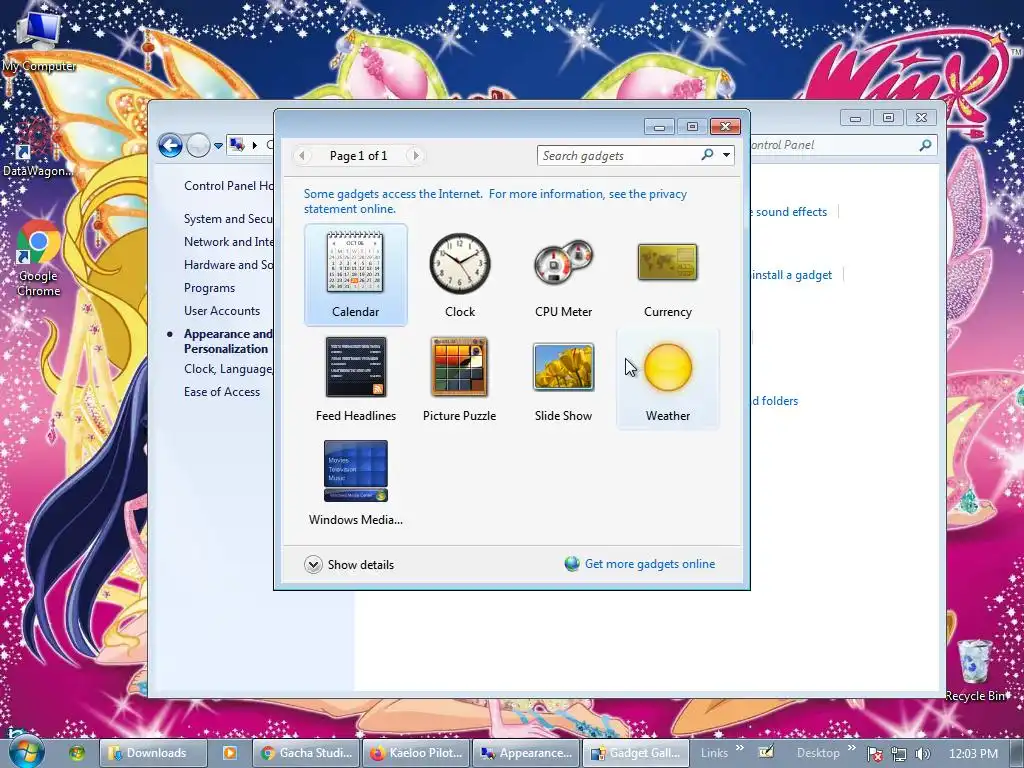Go to next gadget page arrow
Viewport: 1024px width, 768px height.
point(415,155)
